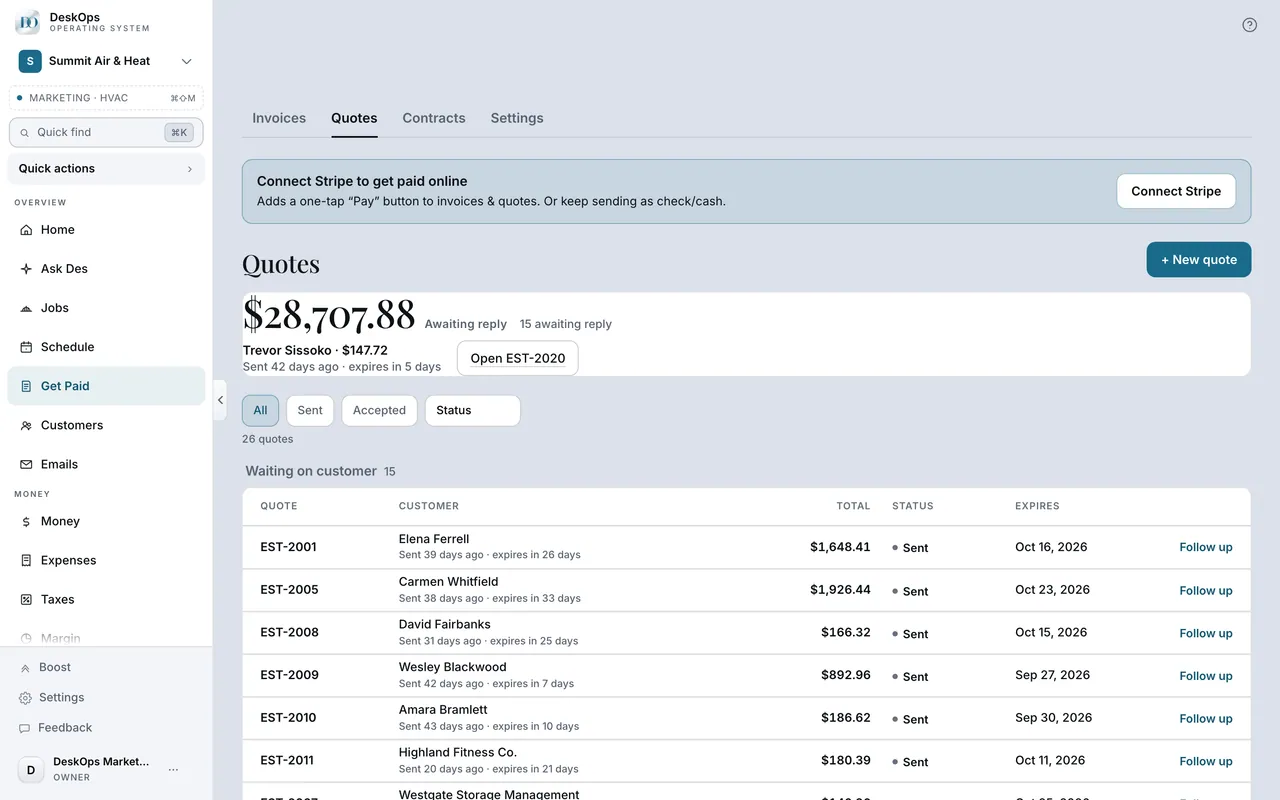
Task: Click the $166.32 total amount
Action: [x=846, y=633]
